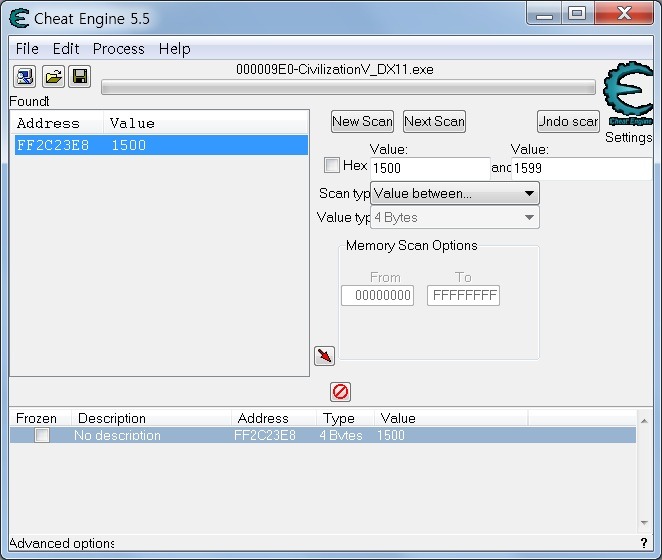The width and height of the screenshot is (662, 560).
Task: Open the process list computer icon
Action: coord(24,76)
